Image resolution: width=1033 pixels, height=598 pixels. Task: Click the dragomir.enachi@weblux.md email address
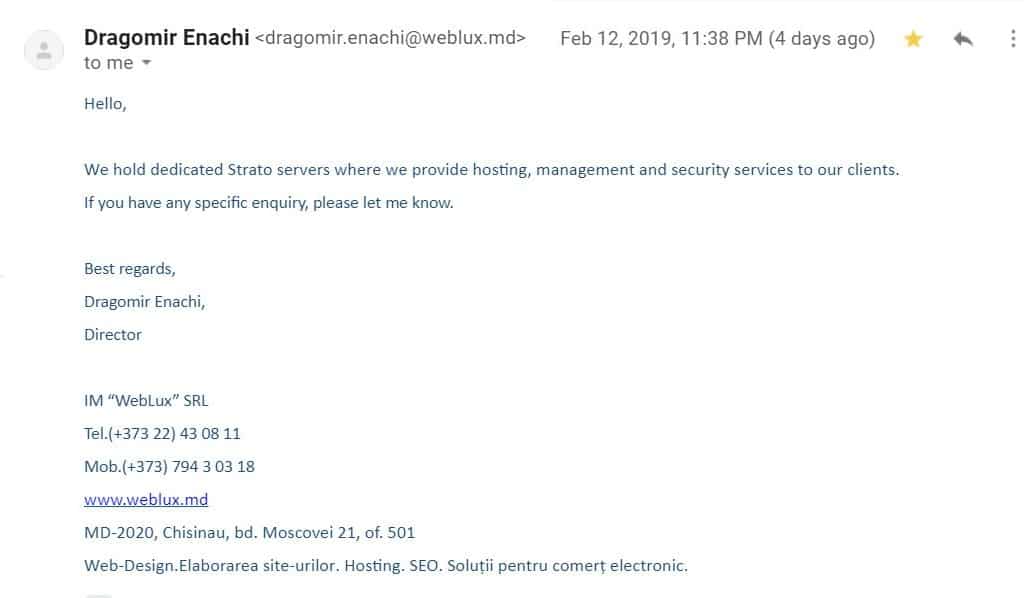390,38
